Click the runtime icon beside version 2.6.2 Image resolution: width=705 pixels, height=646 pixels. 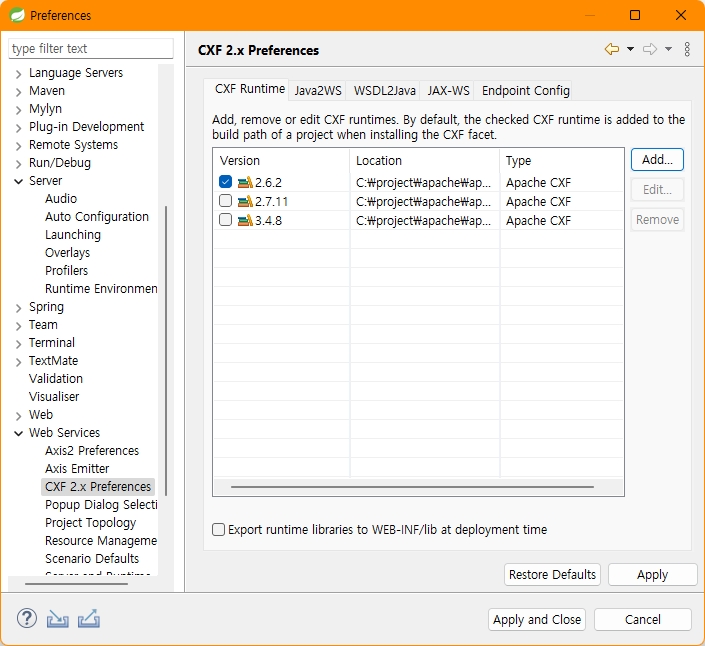pos(245,182)
